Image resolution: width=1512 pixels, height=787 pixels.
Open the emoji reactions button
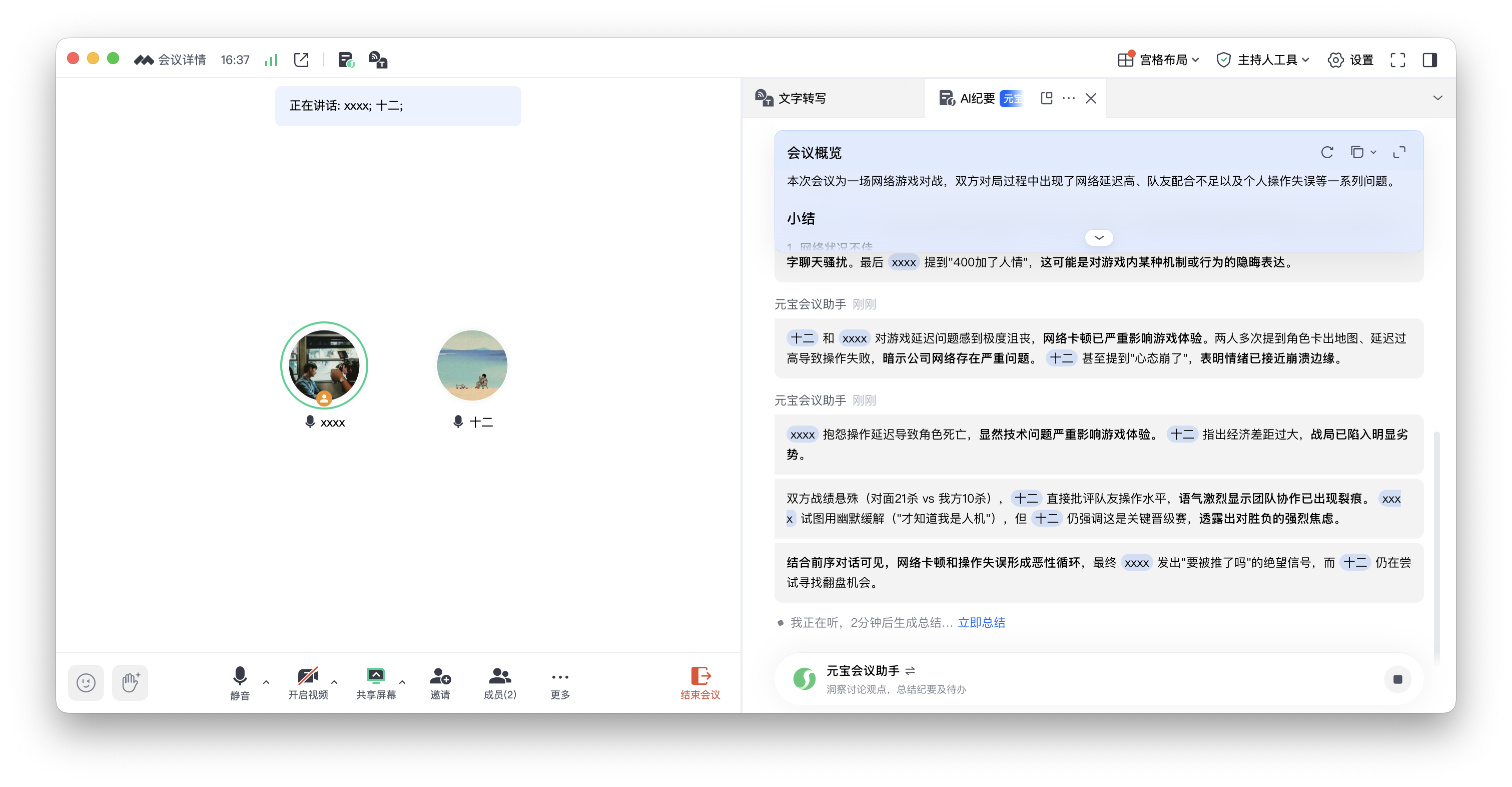(86, 682)
